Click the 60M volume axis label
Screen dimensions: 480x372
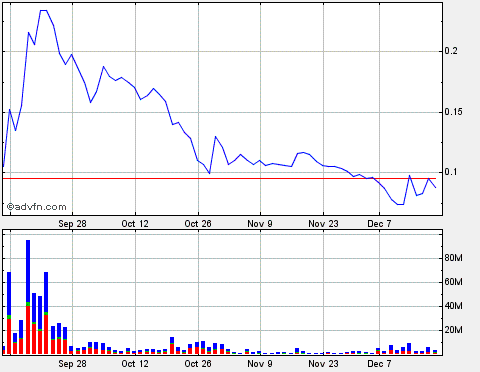pos(453,282)
